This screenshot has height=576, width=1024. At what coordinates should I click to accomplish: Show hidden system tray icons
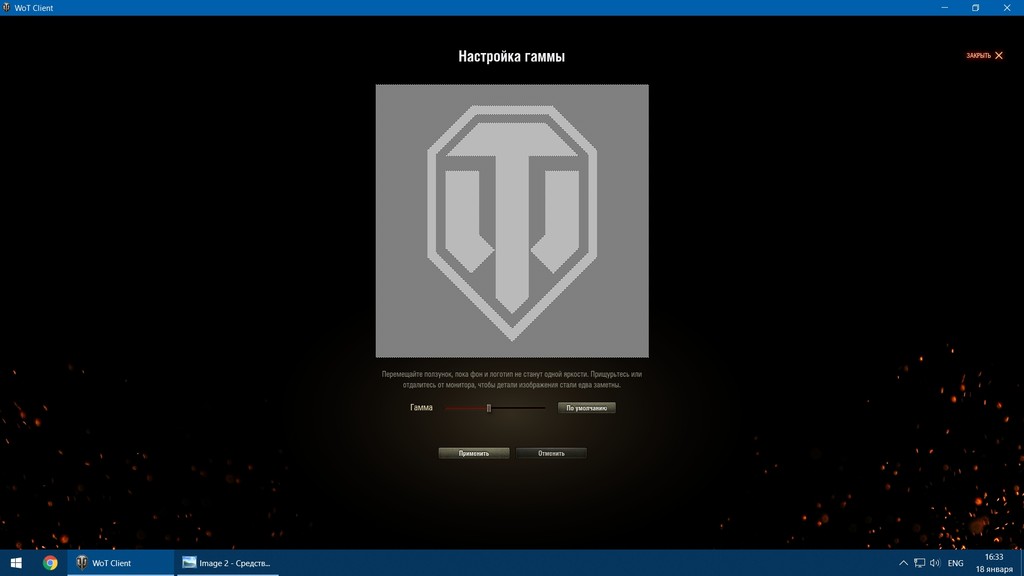tap(903, 563)
